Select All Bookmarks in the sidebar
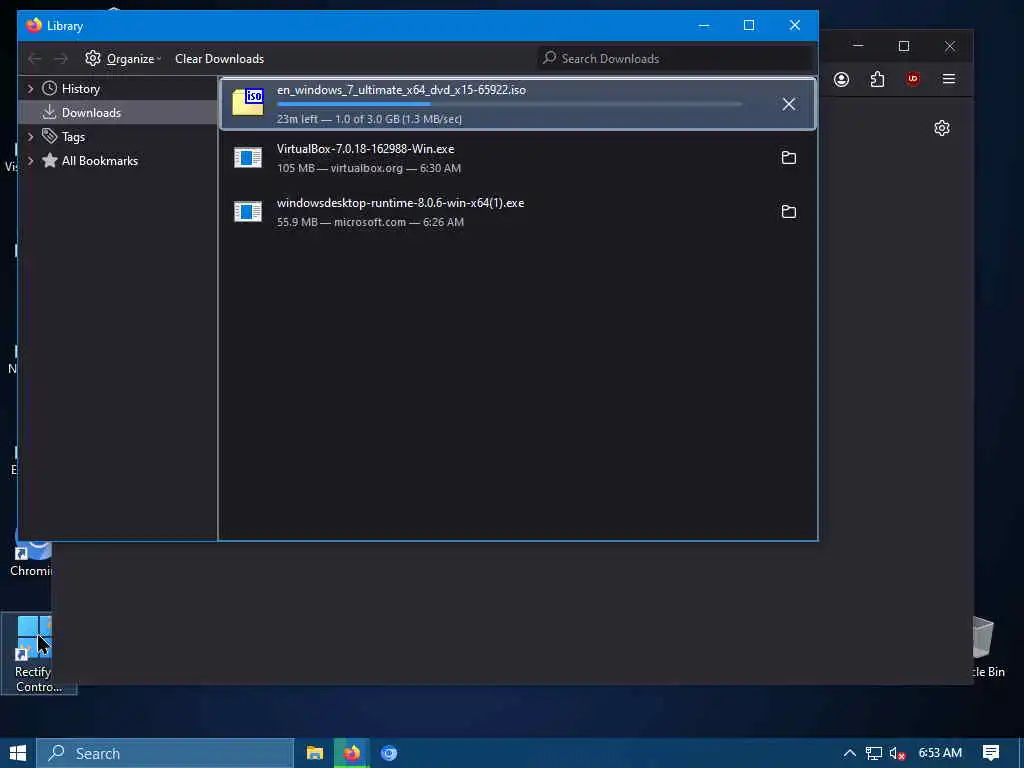This screenshot has width=1024, height=768. (99, 161)
